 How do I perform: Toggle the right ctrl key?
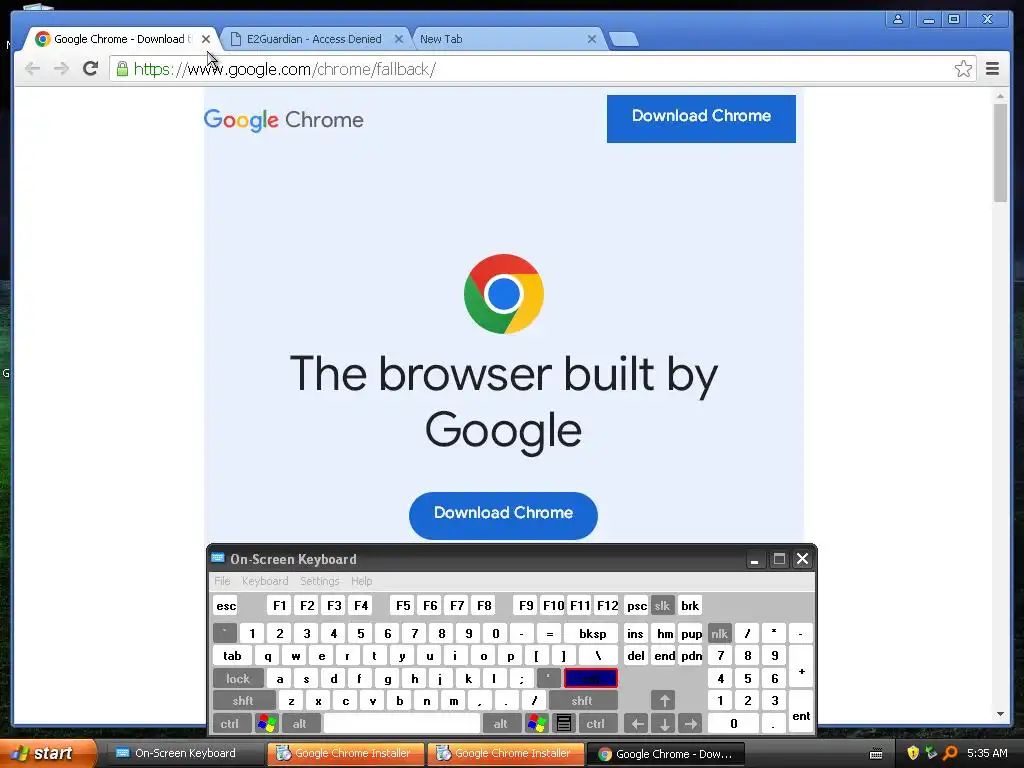(596, 724)
